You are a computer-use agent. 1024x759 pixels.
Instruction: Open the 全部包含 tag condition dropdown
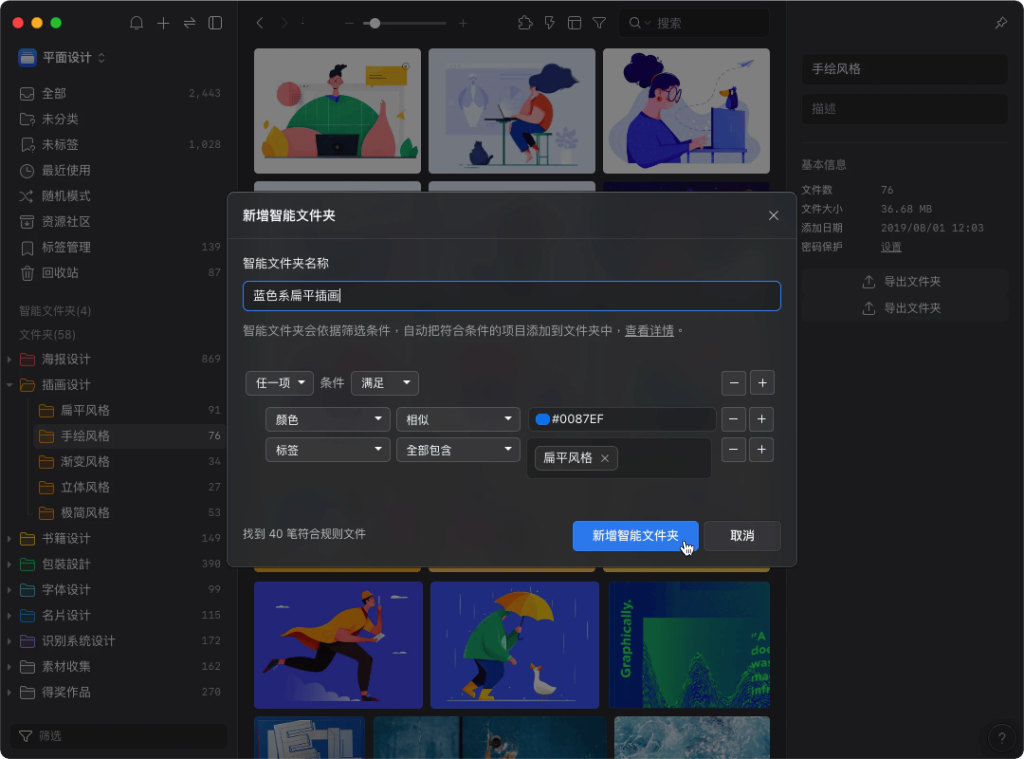pos(458,450)
